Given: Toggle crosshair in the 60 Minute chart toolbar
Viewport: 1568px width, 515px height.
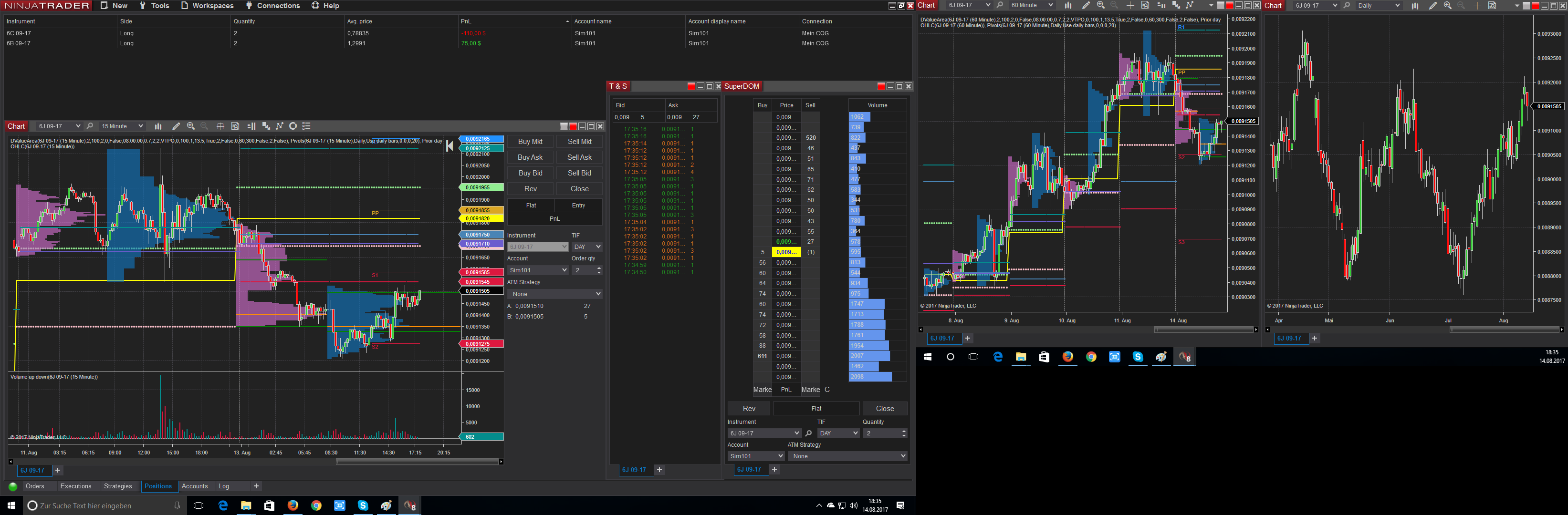Looking at the screenshot, I should (x=1130, y=5).
